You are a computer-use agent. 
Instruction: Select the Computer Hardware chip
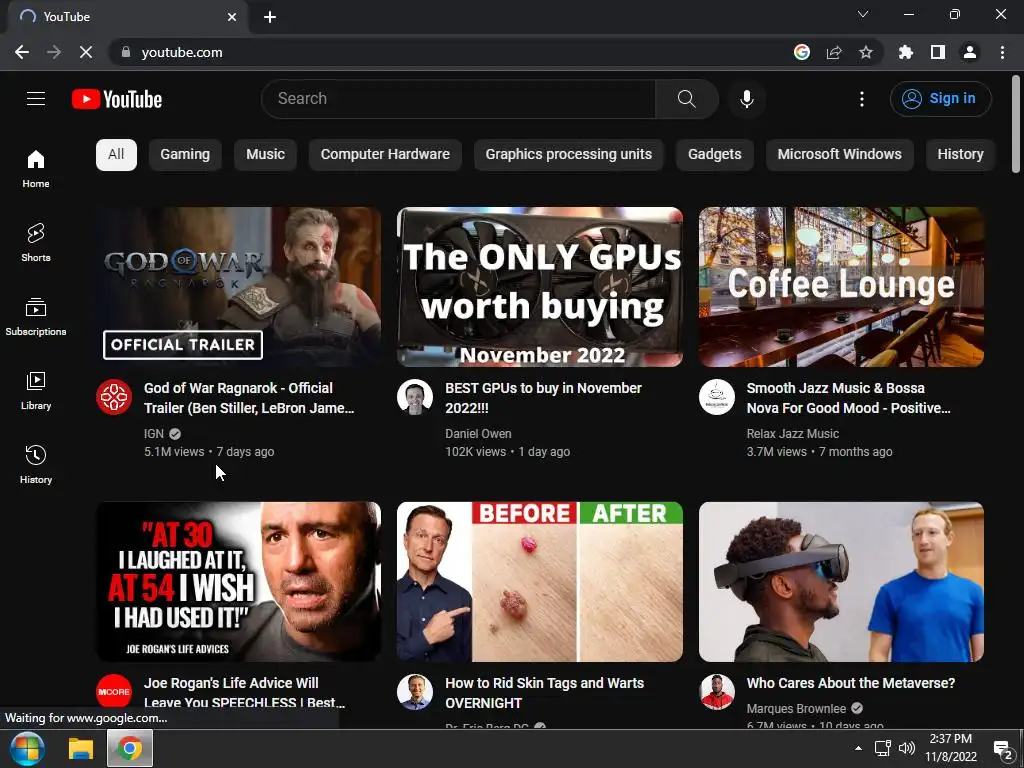385,155
